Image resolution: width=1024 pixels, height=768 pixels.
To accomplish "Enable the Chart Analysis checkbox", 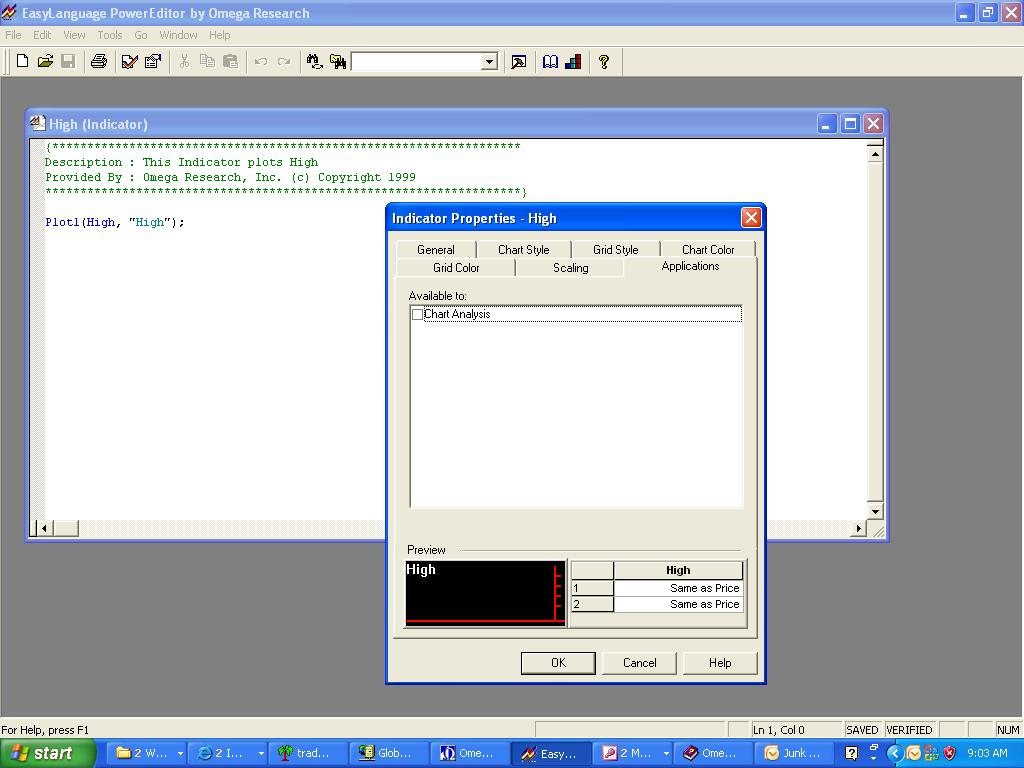I will (x=418, y=314).
